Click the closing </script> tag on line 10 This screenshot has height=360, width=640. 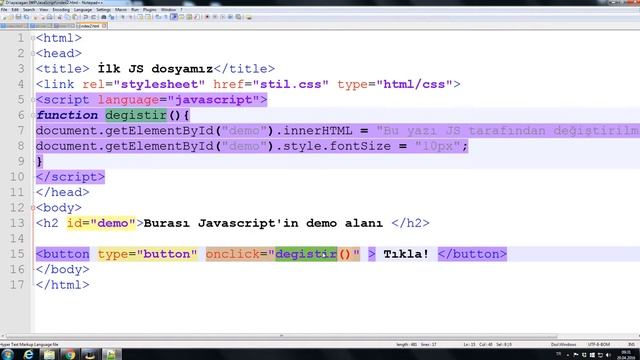pyautogui.click(x=70, y=177)
